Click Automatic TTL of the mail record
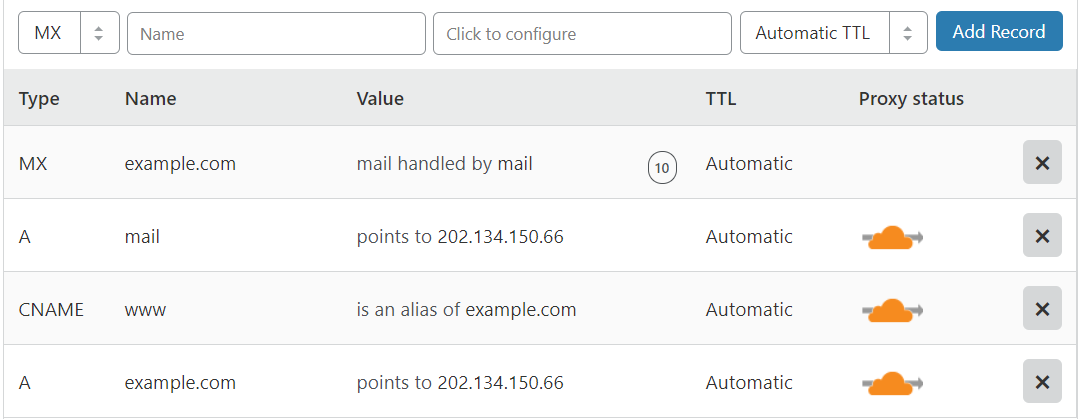1079x419 pixels. pyautogui.click(x=749, y=237)
